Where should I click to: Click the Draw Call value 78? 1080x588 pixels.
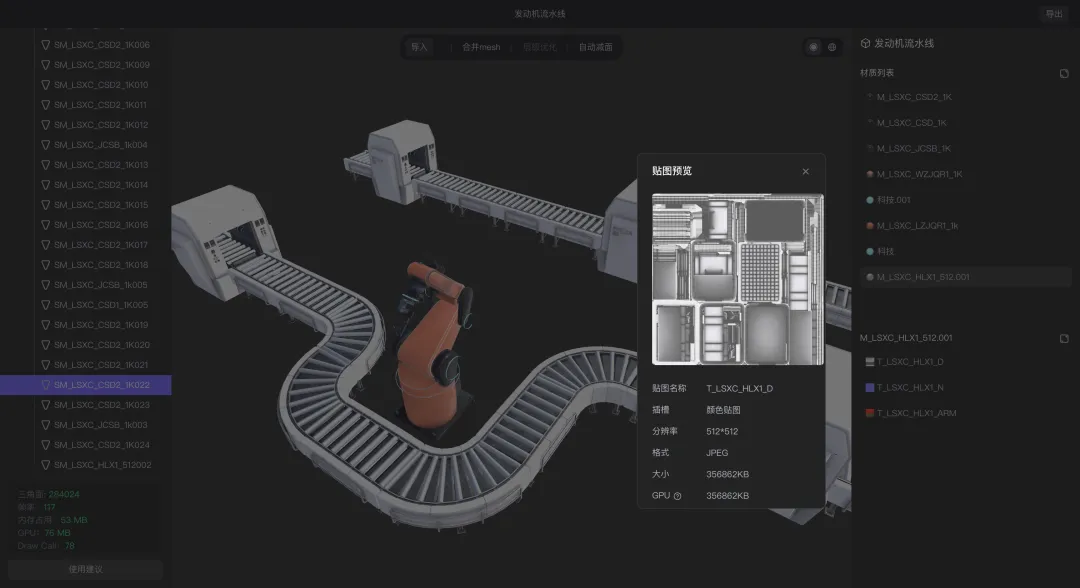[70, 546]
